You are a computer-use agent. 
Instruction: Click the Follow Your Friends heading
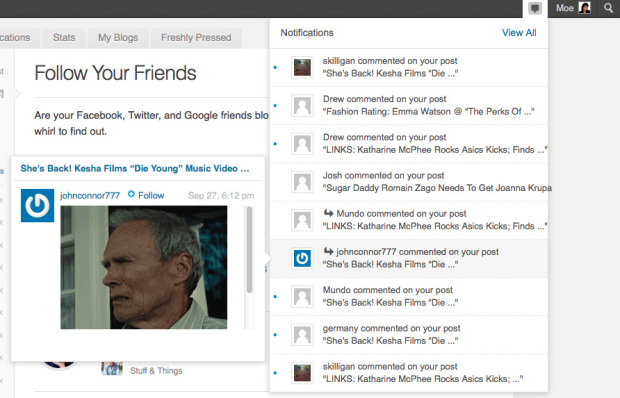[115, 73]
